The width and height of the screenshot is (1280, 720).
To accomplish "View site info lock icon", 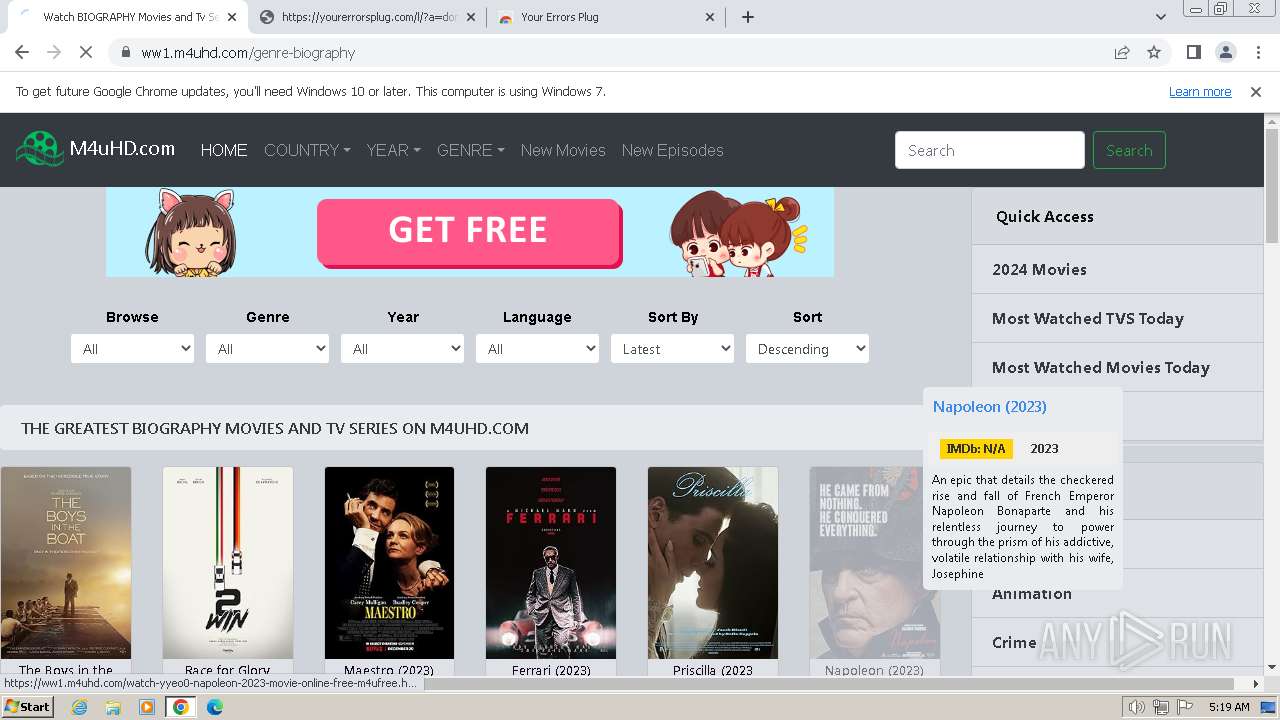I will (126, 52).
